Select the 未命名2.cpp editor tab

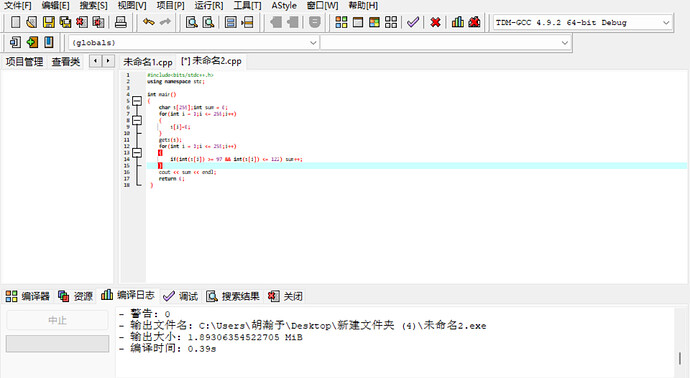point(212,61)
